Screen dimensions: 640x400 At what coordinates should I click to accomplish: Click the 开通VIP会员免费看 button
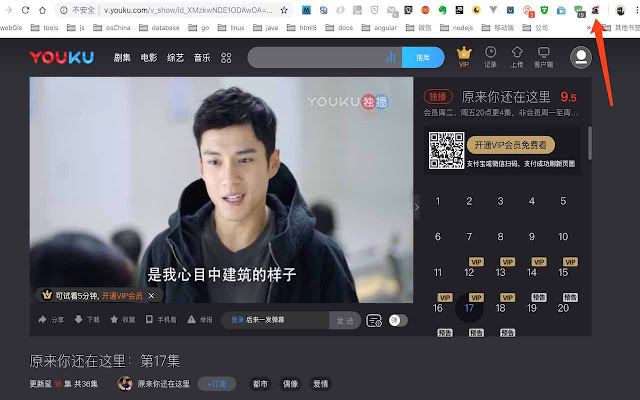click(x=511, y=145)
